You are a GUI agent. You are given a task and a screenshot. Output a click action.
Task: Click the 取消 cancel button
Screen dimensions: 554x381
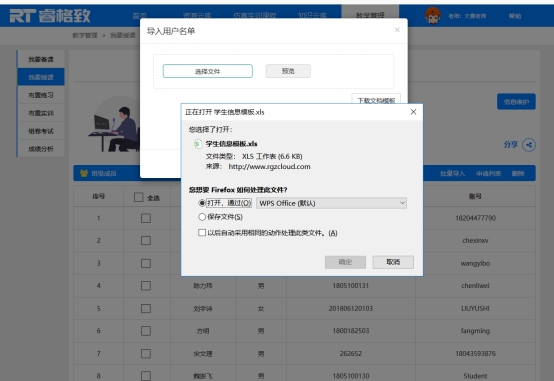(x=393, y=262)
